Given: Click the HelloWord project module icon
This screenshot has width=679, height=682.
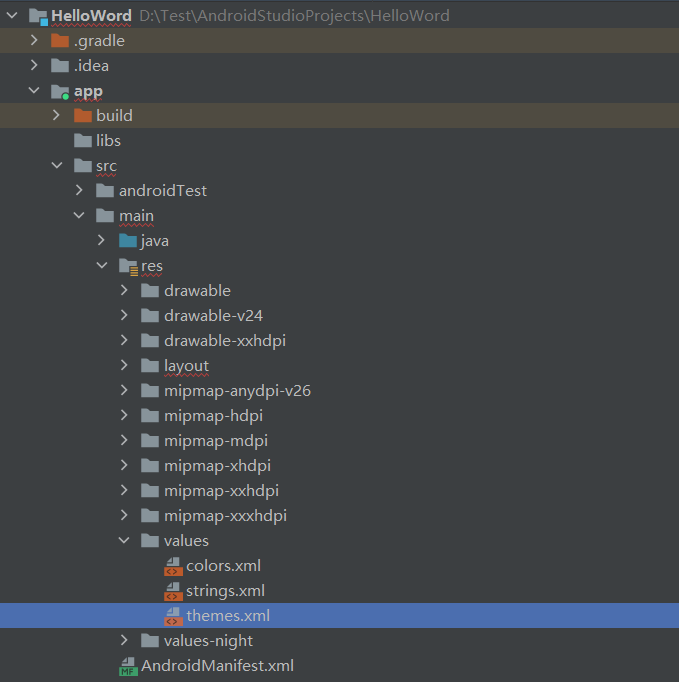Looking at the screenshot, I should pos(38,17).
